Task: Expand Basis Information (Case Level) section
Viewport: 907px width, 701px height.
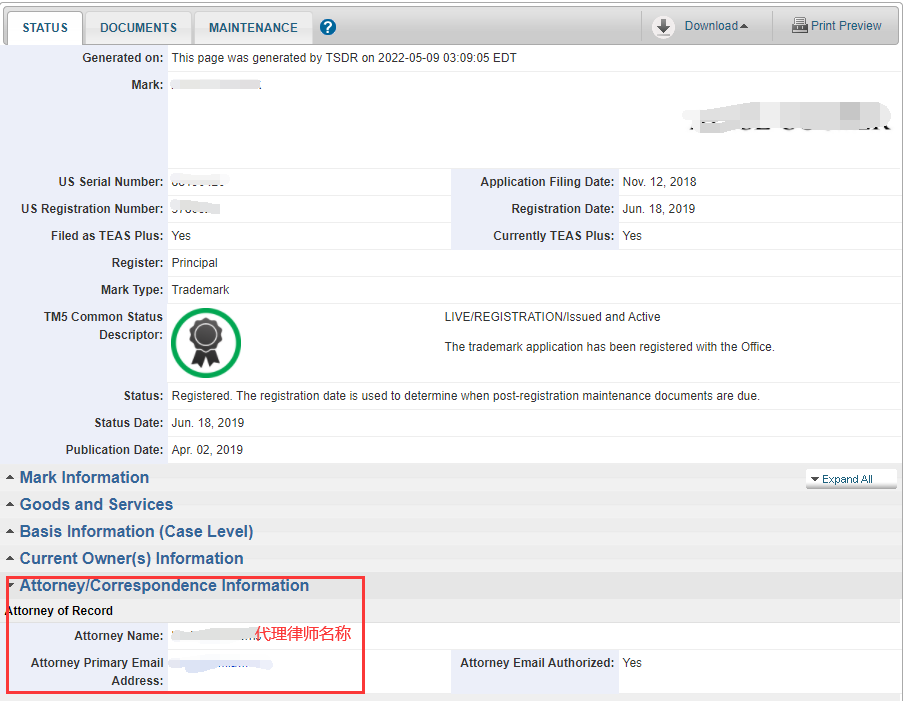Action: click(136, 532)
